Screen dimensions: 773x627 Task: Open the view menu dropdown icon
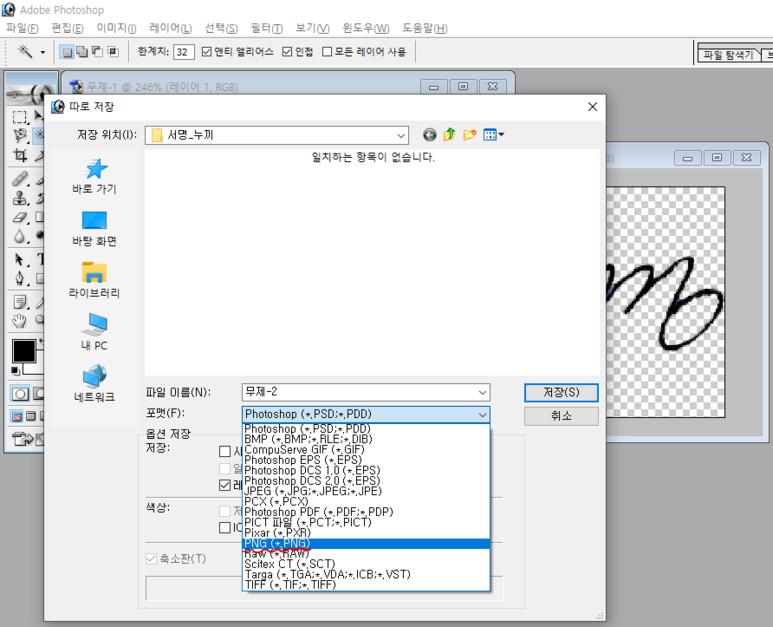pos(493,135)
